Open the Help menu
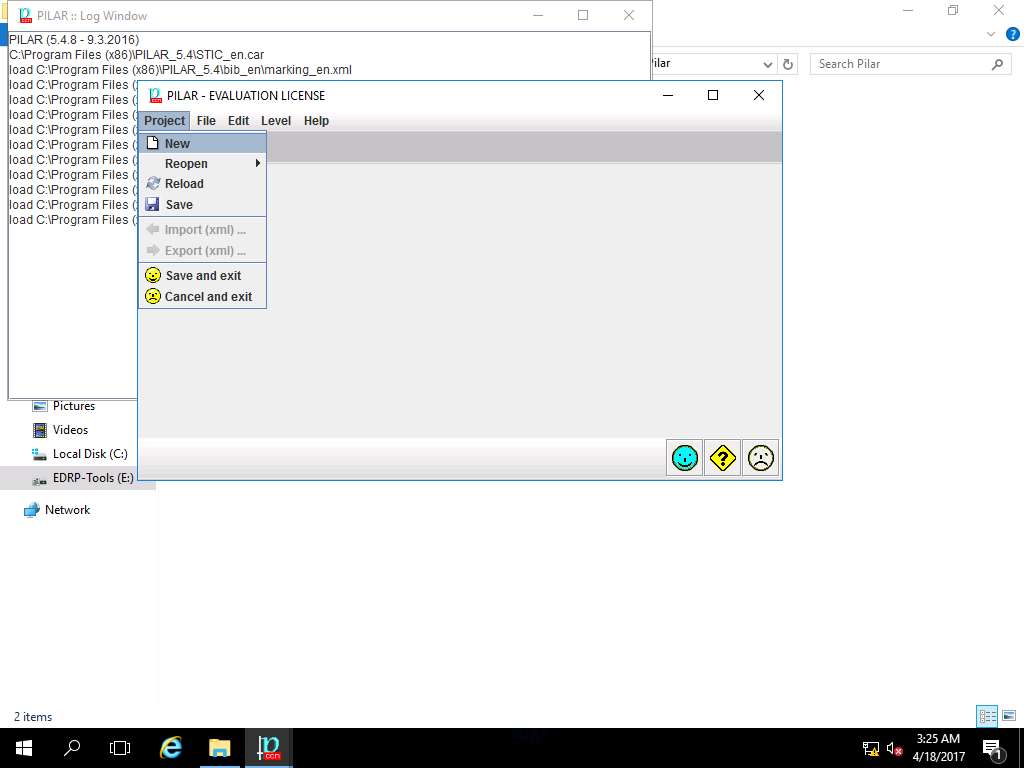Screen dimensions: 1024x768 [316, 121]
